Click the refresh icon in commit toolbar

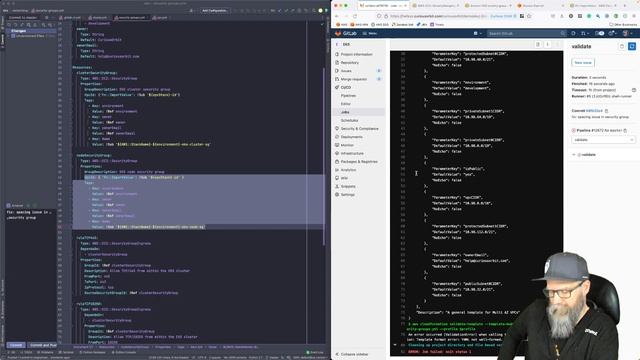[9, 25]
